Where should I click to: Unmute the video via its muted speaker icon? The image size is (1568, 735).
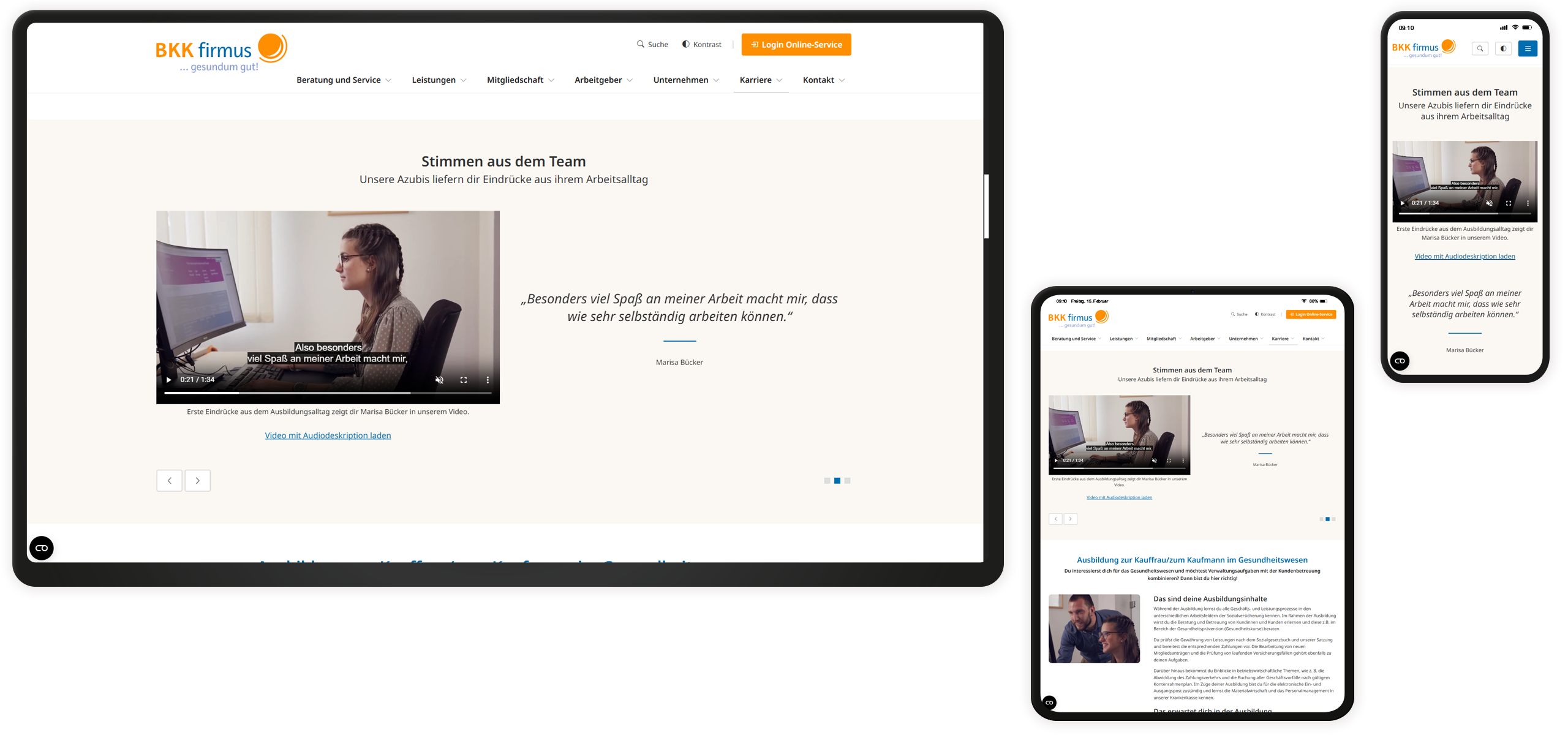coord(439,380)
